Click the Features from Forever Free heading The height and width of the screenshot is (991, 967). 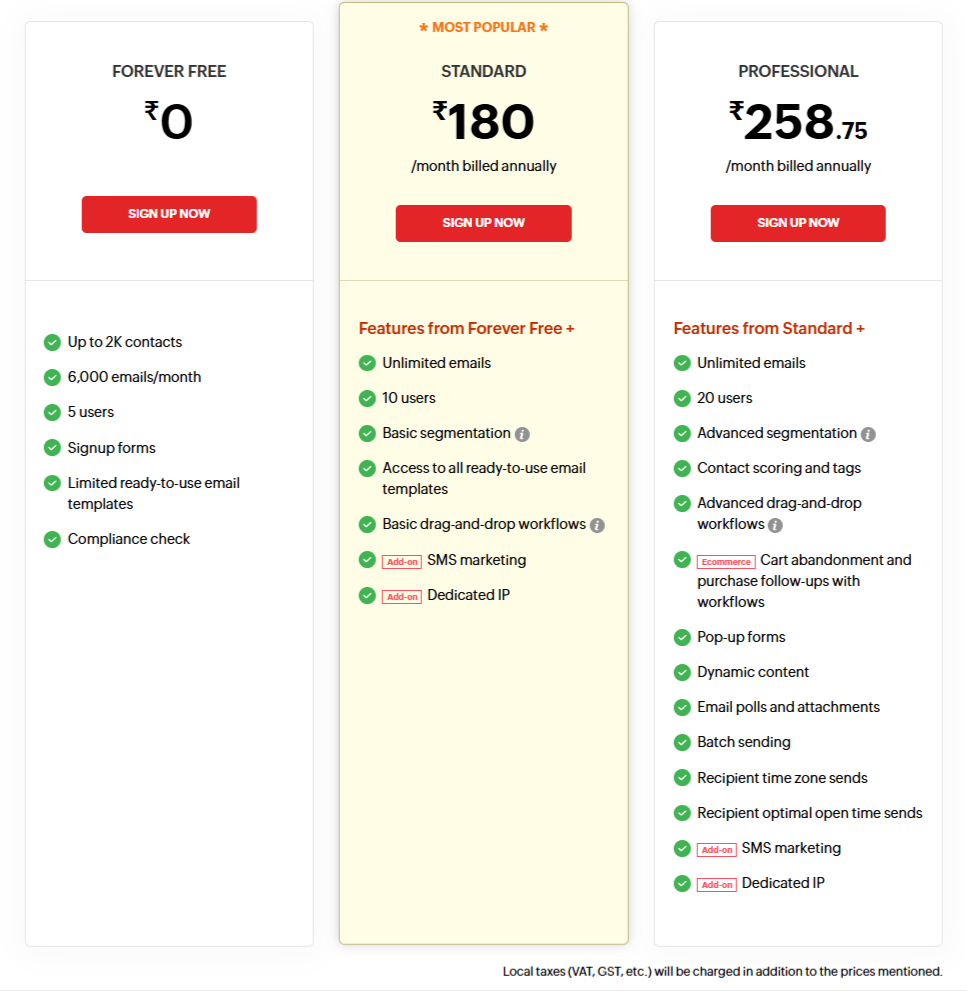coord(466,329)
